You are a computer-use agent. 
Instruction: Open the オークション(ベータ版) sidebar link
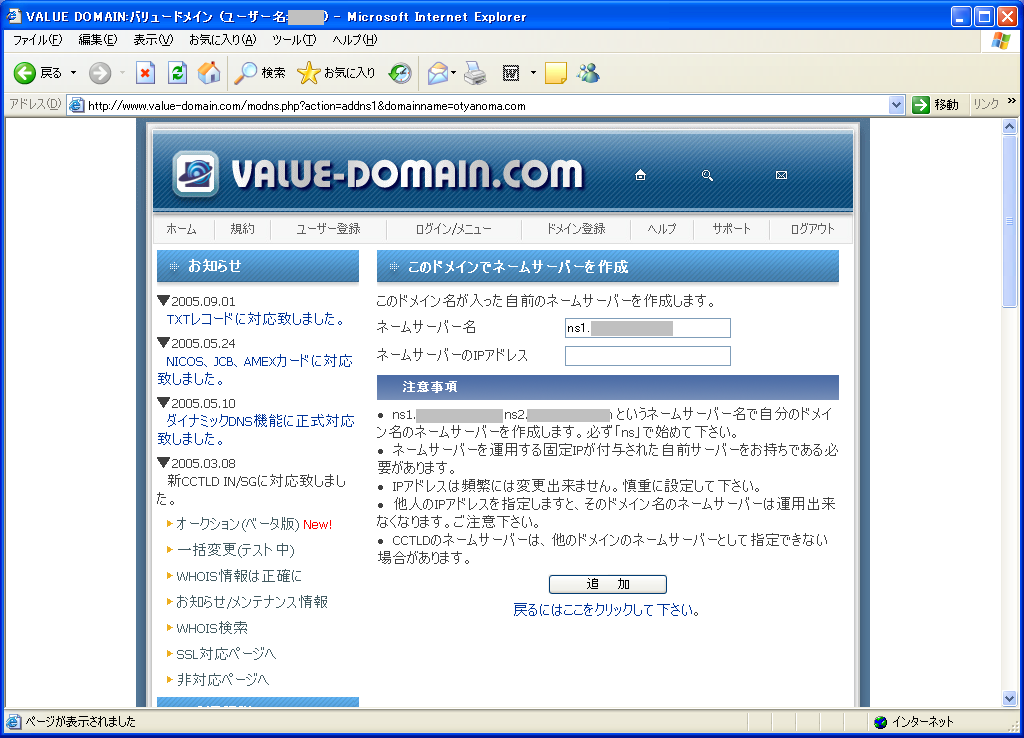(x=238, y=524)
